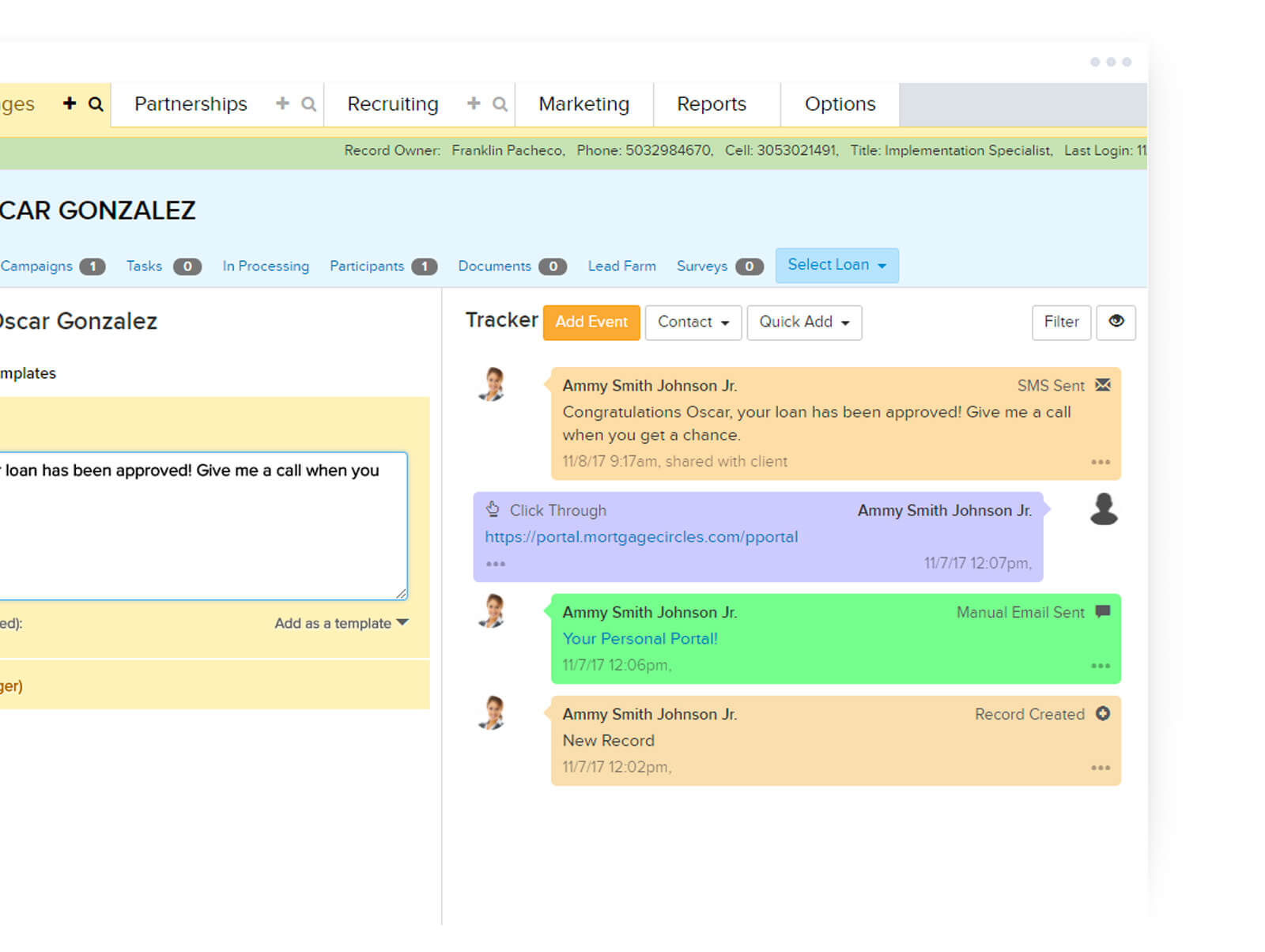Open the Quick Add dropdown

pyautogui.click(x=804, y=322)
